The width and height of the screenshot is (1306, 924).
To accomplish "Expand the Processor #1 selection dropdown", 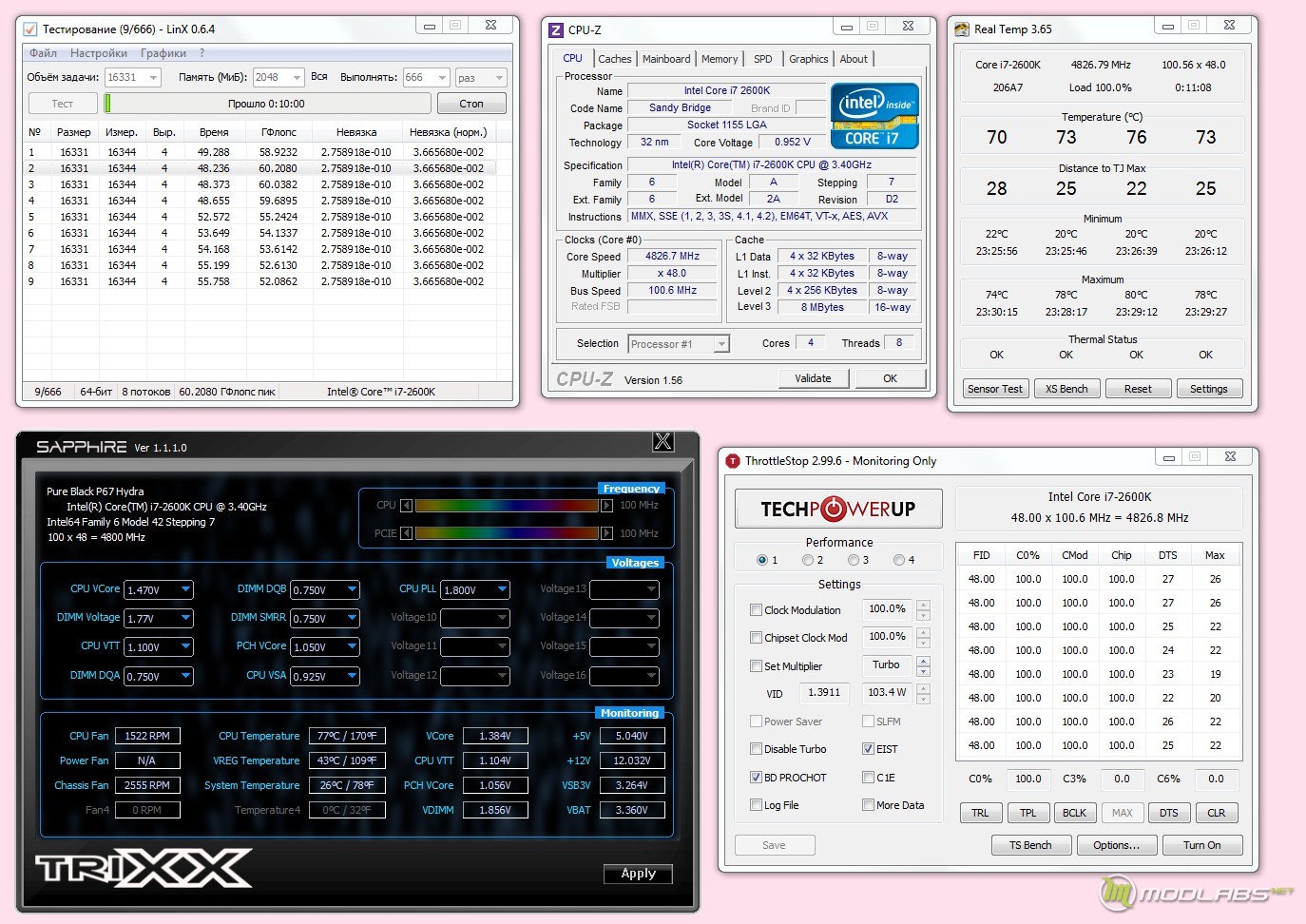I will (720, 344).
